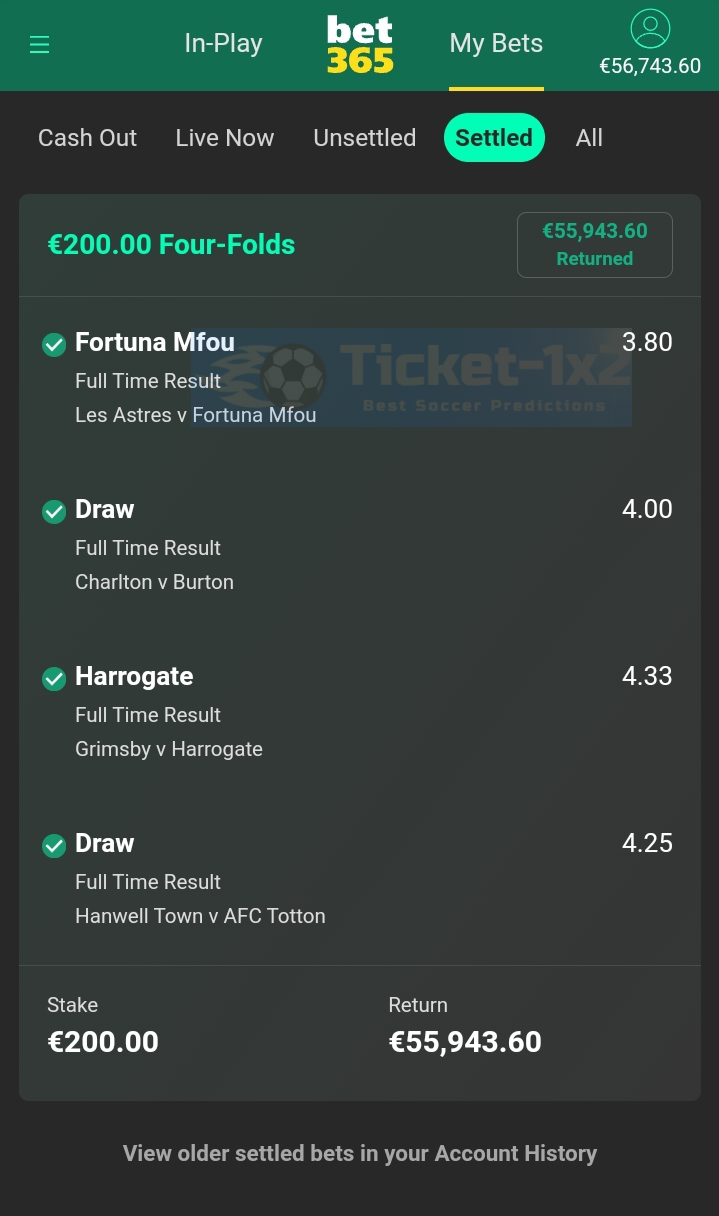Viewport: 719px width, 1216px height.
Task: Open Account History older settled bets link
Action: (360, 1153)
